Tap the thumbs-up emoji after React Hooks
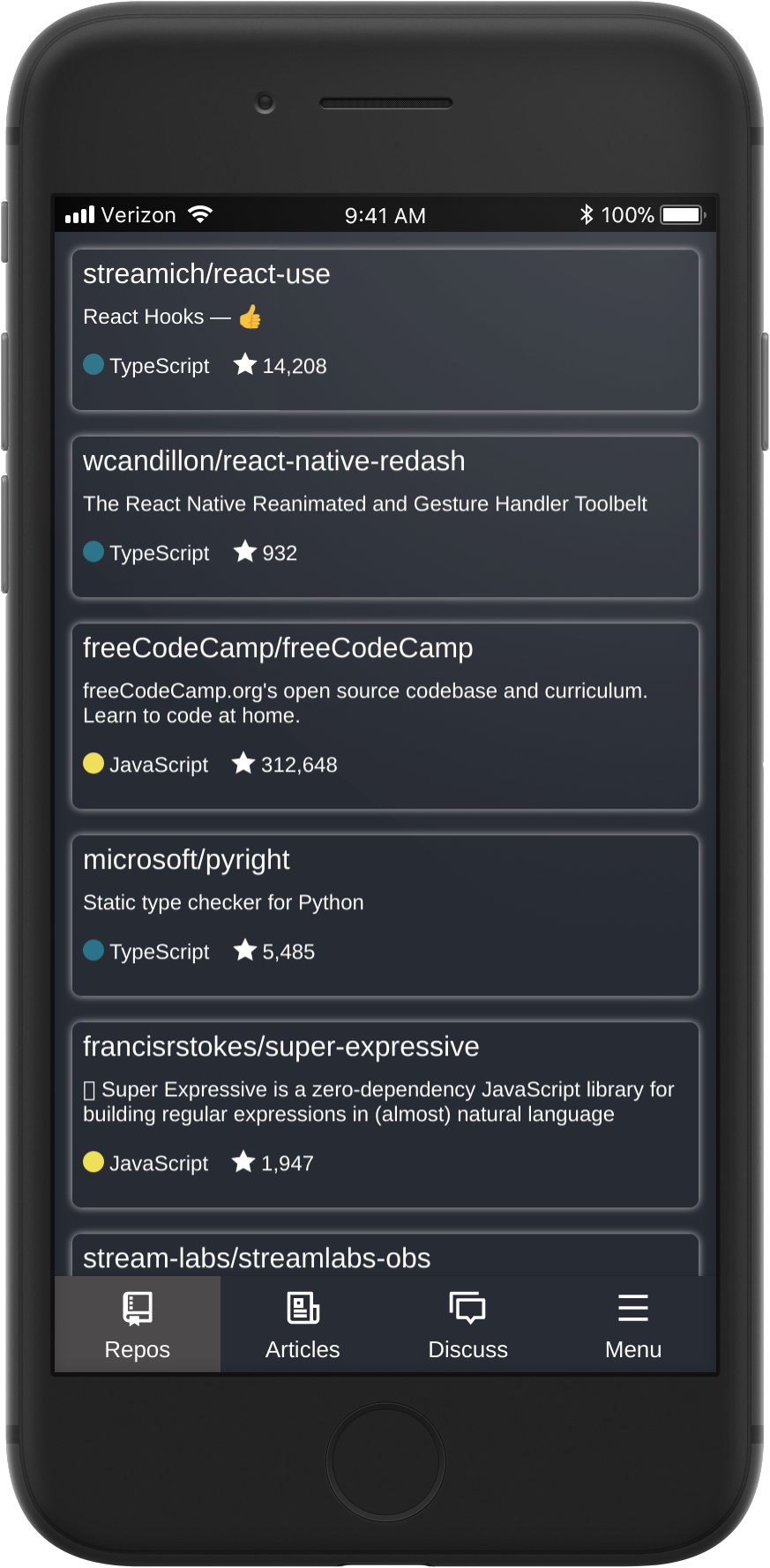 pyautogui.click(x=250, y=317)
